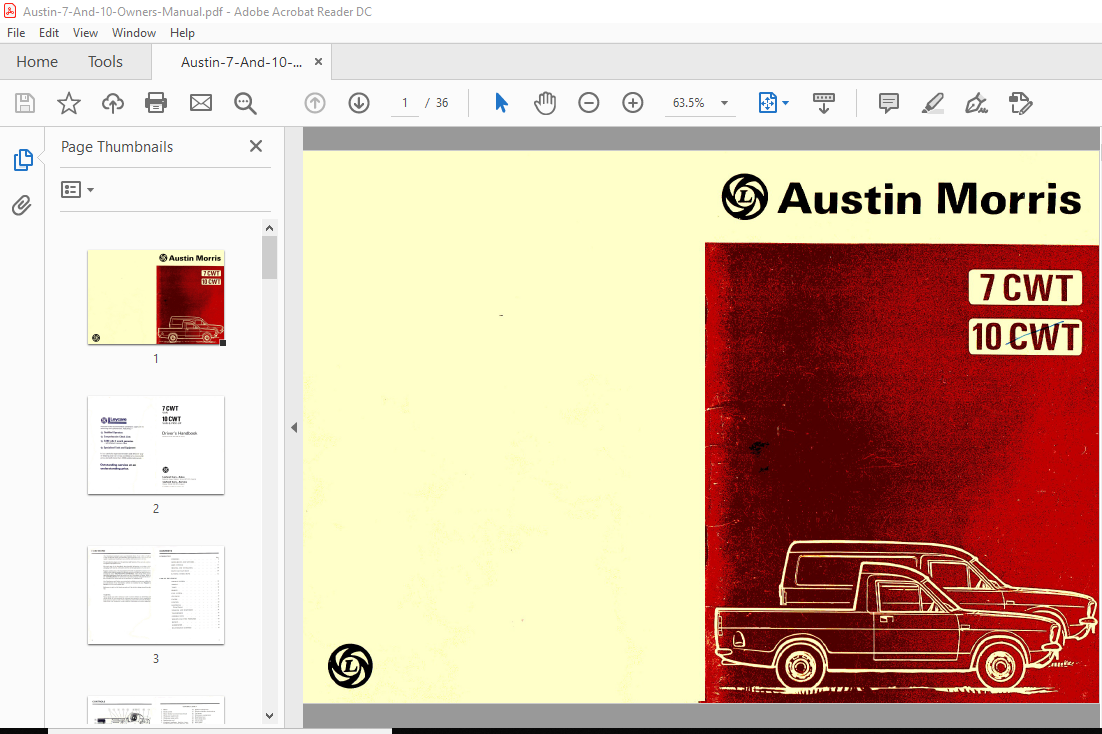
Task: Close the Austin-7-And-10 document tab
Action: [318, 62]
